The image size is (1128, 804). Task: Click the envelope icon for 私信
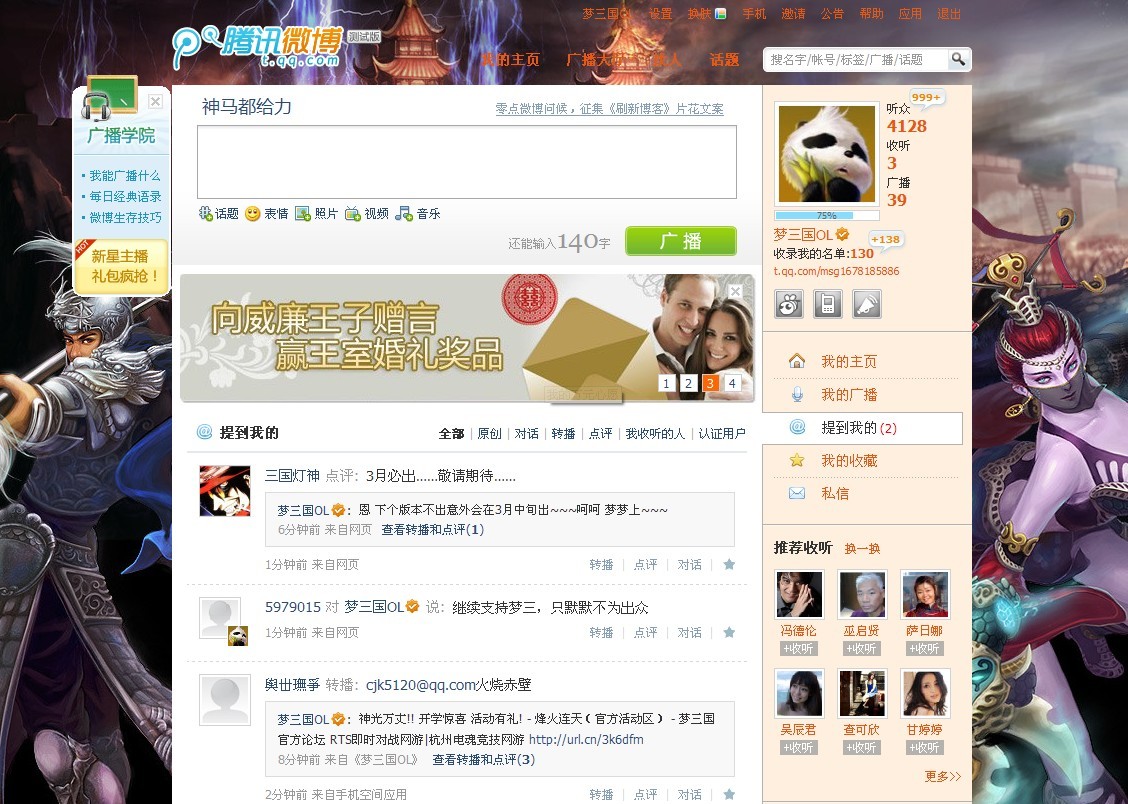(x=796, y=493)
